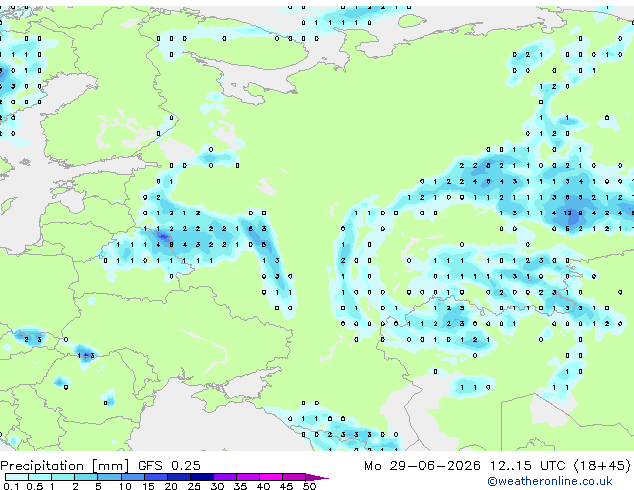This screenshot has height=490, width=634.
Task: Select the 25–30 mm dark blue legend swatch
Action: (x=202, y=477)
